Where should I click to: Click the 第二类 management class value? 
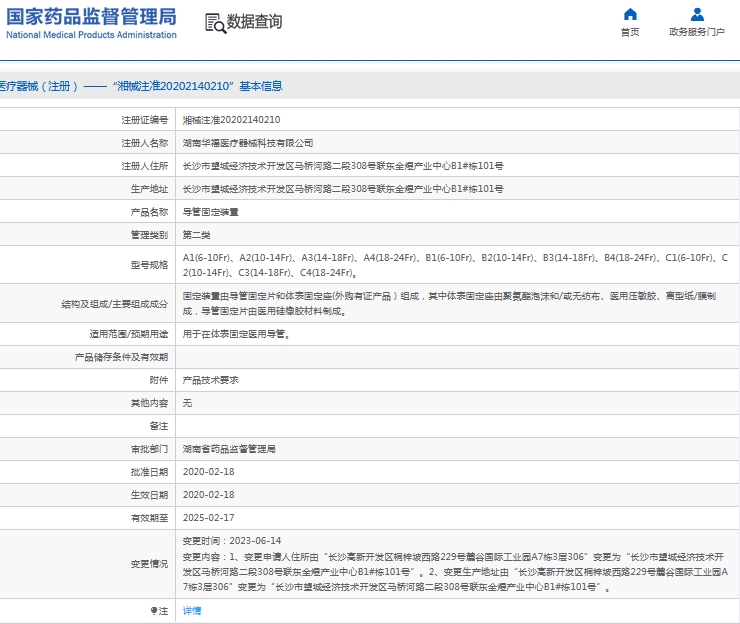pyautogui.click(x=197, y=235)
